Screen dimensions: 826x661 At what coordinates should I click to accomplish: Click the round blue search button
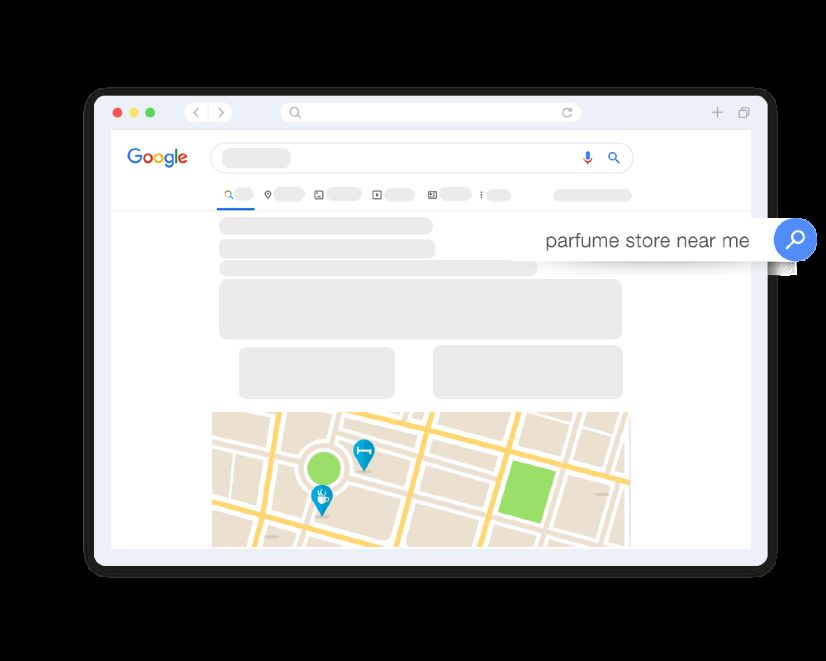(795, 239)
